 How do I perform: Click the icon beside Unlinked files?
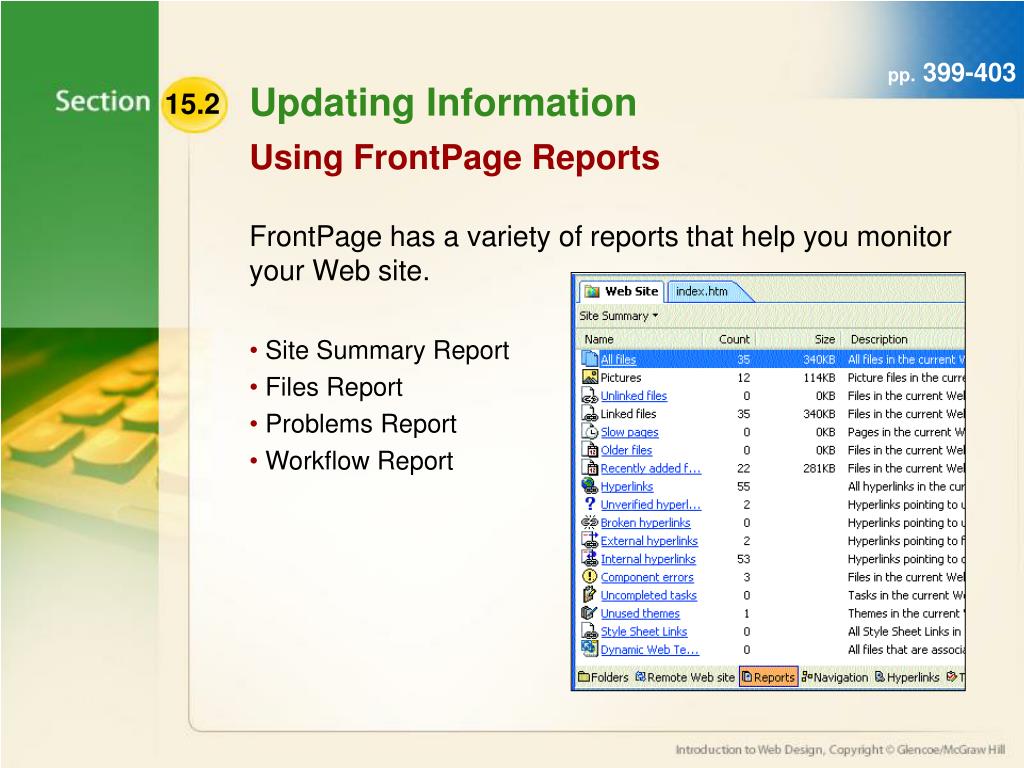(590, 395)
